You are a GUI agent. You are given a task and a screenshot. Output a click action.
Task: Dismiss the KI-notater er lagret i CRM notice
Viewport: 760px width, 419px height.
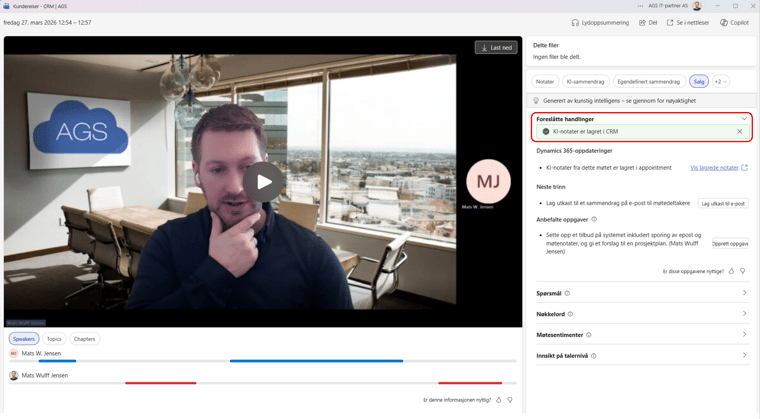(x=740, y=132)
